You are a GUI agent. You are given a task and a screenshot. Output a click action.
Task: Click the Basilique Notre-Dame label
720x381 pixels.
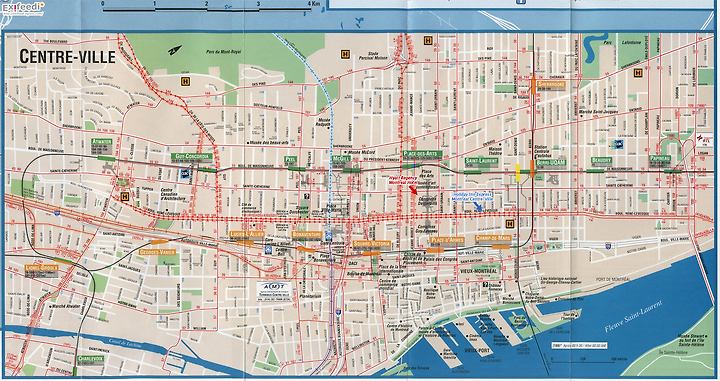(x=431, y=293)
